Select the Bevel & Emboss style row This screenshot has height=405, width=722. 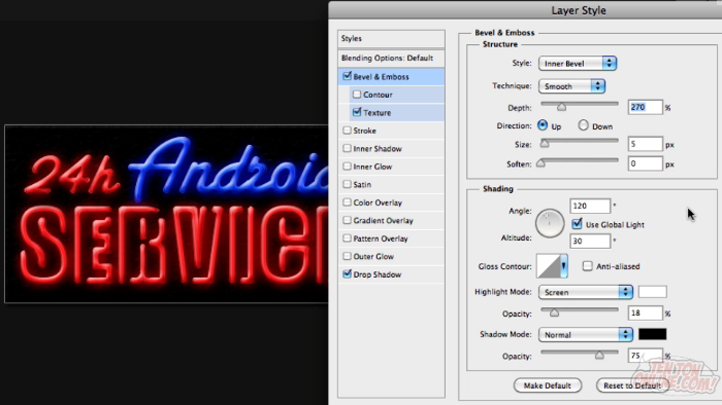click(x=391, y=76)
